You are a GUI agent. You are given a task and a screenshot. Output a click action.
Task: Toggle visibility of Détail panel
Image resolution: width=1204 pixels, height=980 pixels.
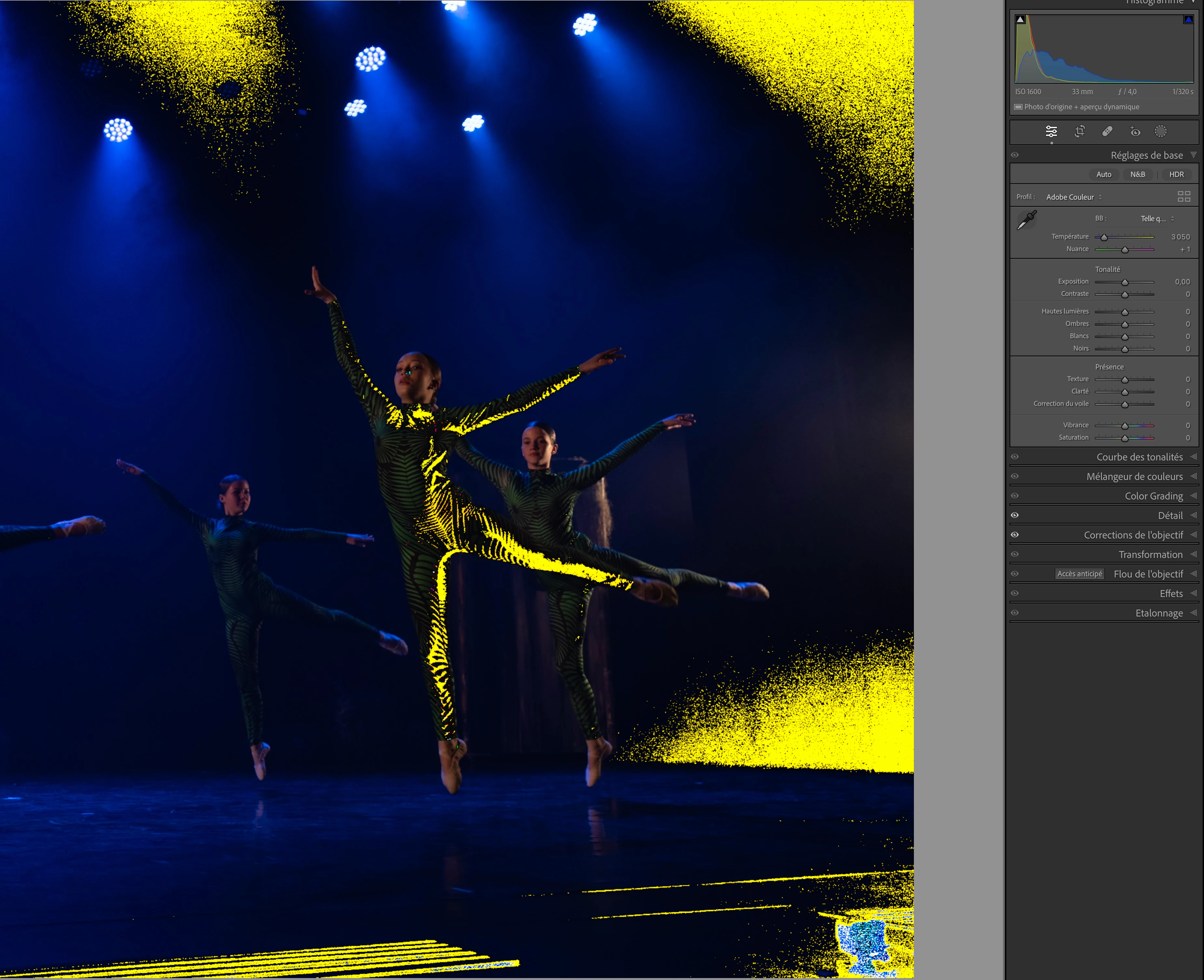(x=1015, y=515)
